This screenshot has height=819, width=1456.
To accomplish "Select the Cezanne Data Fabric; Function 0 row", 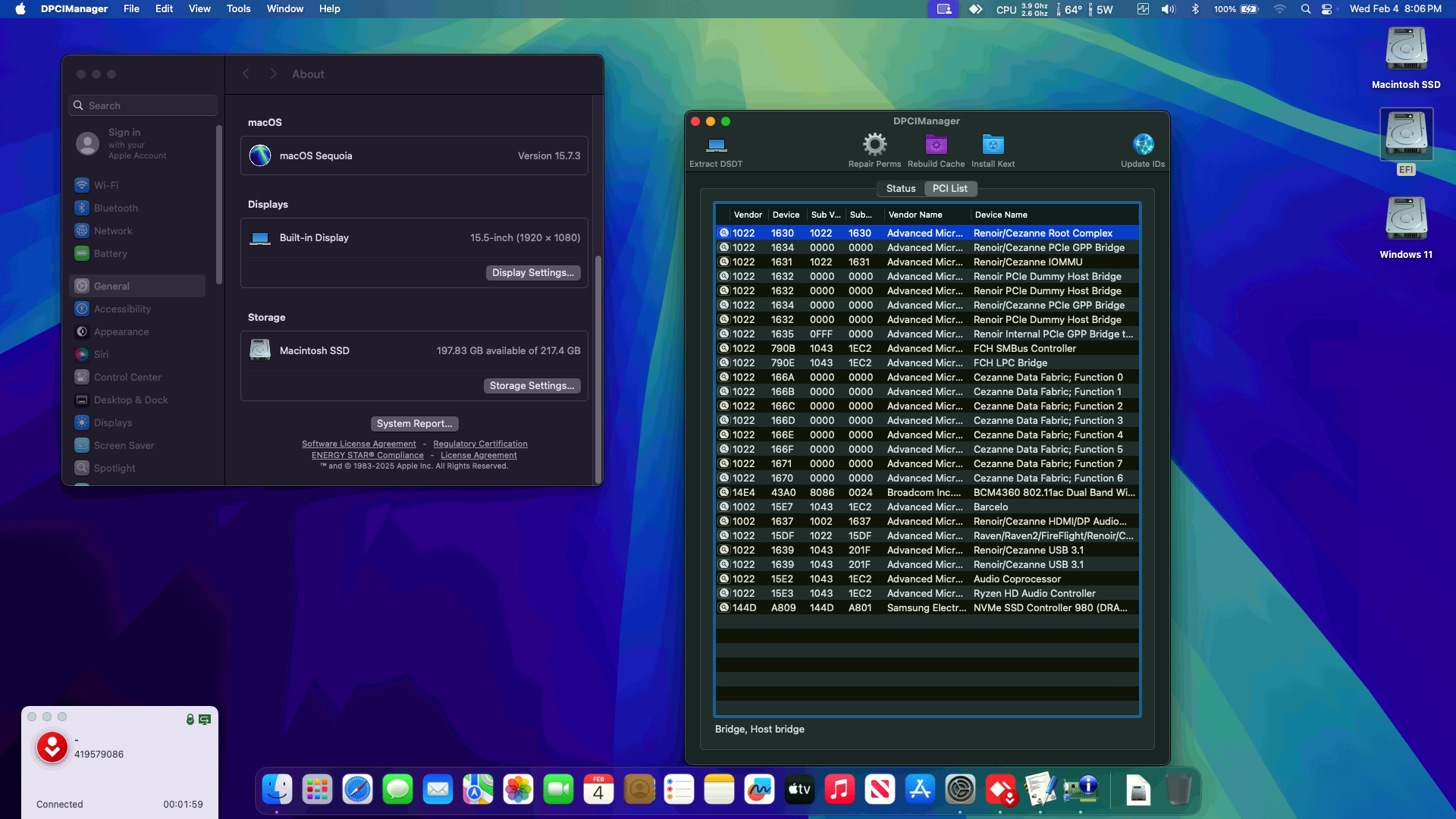I will point(927,378).
